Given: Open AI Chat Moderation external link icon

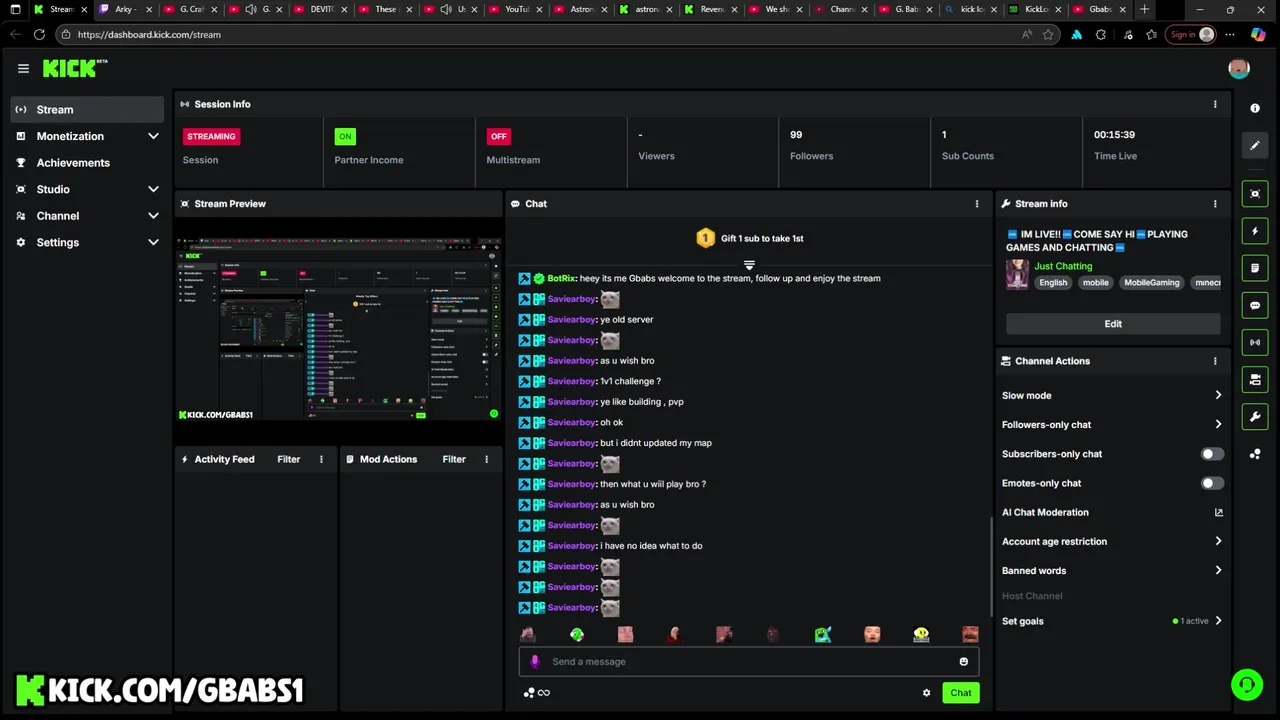Looking at the screenshot, I should pyautogui.click(x=1218, y=512).
